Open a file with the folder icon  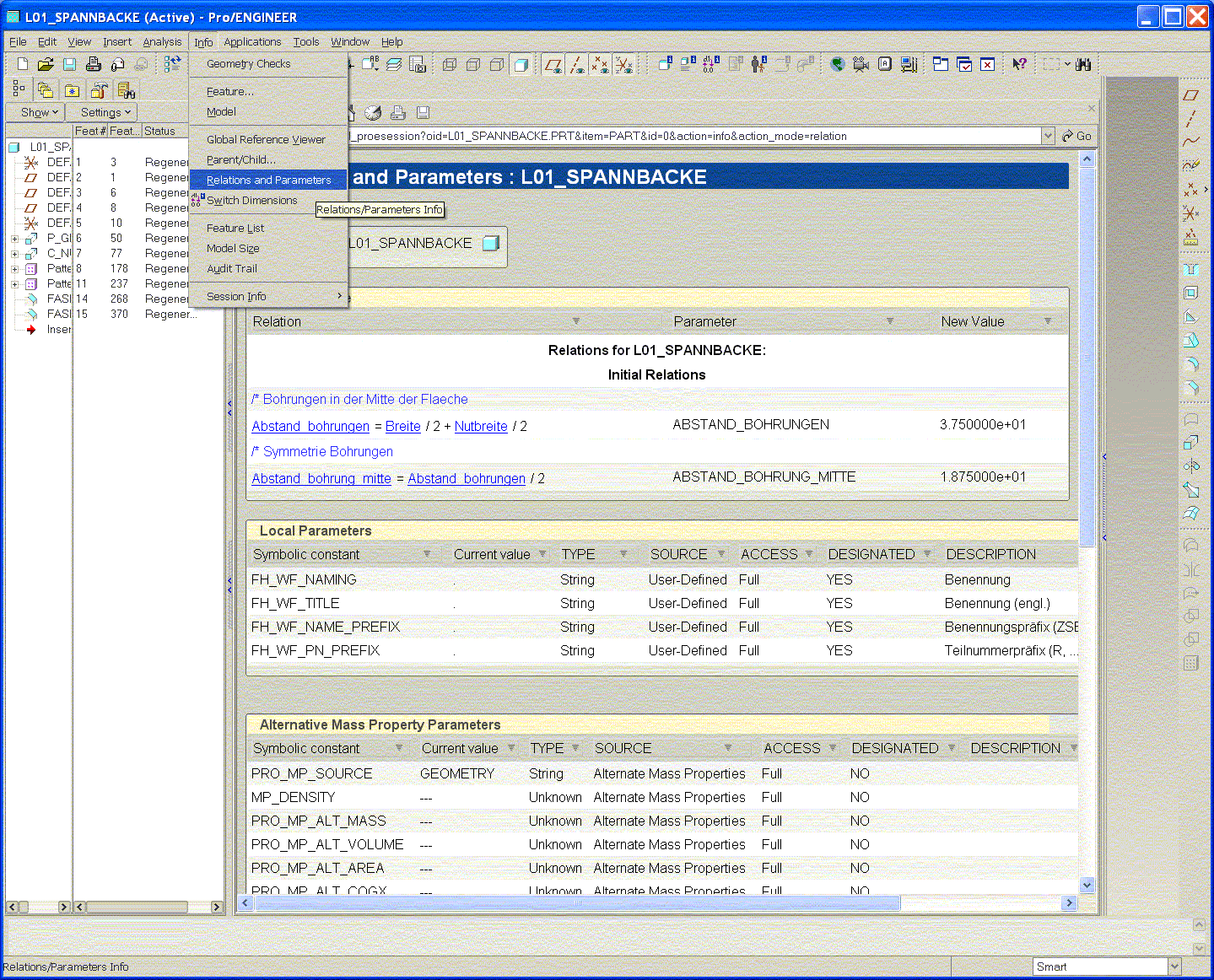pyautogui.click(x=46, y=64)
